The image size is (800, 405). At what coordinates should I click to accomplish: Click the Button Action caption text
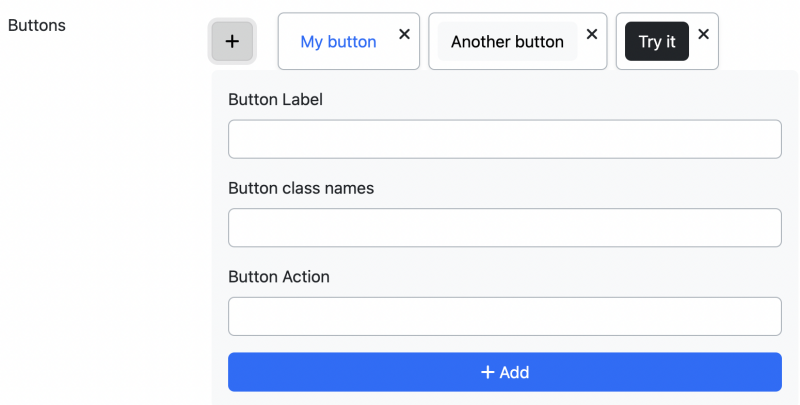(279, 276)
